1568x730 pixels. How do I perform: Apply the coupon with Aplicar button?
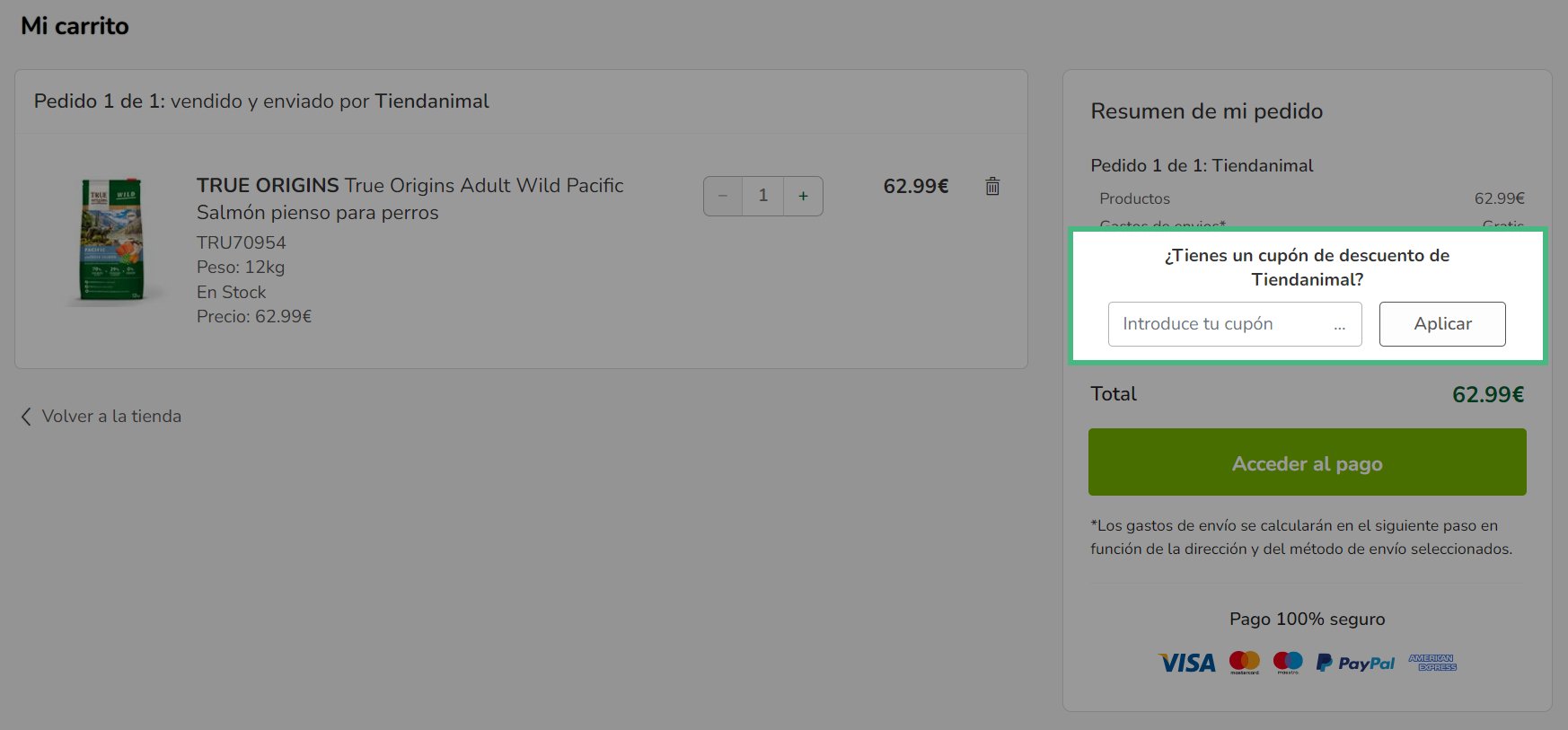1442,323
